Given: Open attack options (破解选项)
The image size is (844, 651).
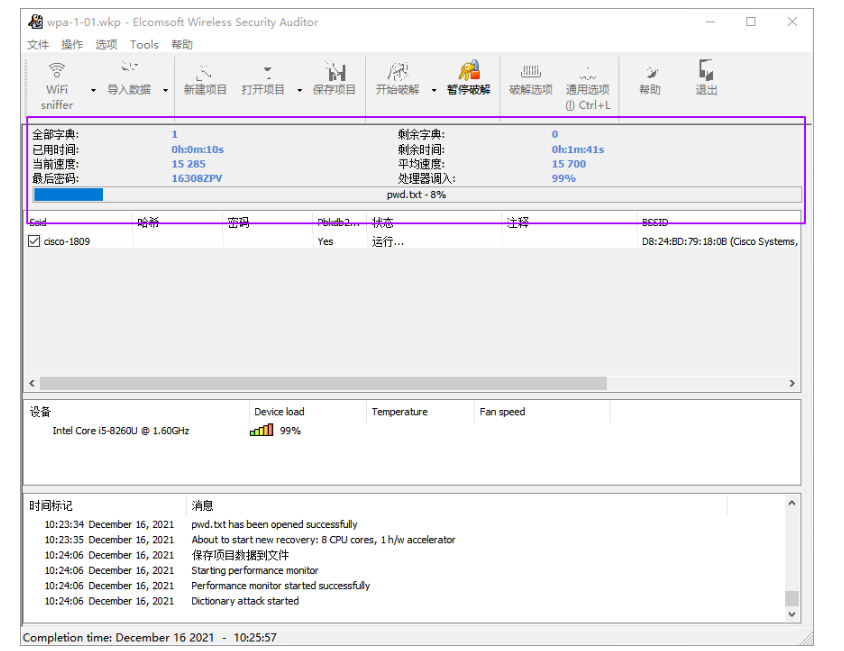Looking at the screenshot, I should tap(531, 79).
